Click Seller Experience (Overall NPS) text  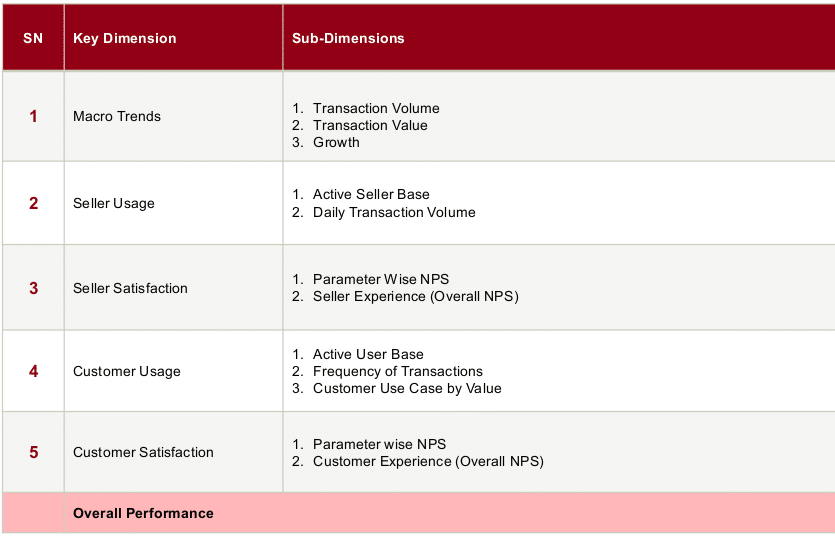pos(416,296)
